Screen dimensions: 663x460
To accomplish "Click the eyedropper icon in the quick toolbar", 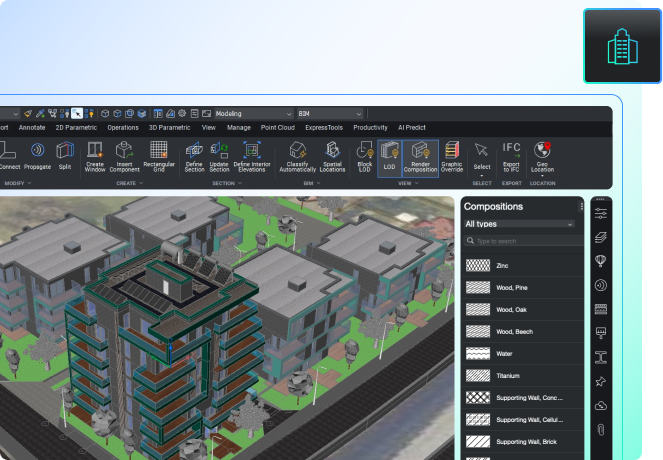I will 40,113.
